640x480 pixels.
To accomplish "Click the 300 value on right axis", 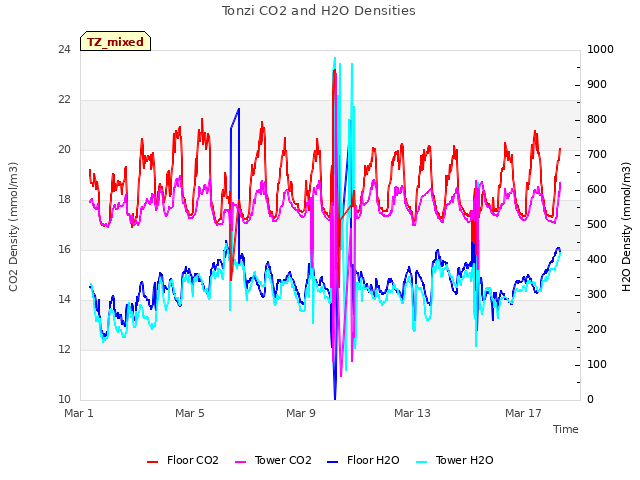I will tap(597, 295).
